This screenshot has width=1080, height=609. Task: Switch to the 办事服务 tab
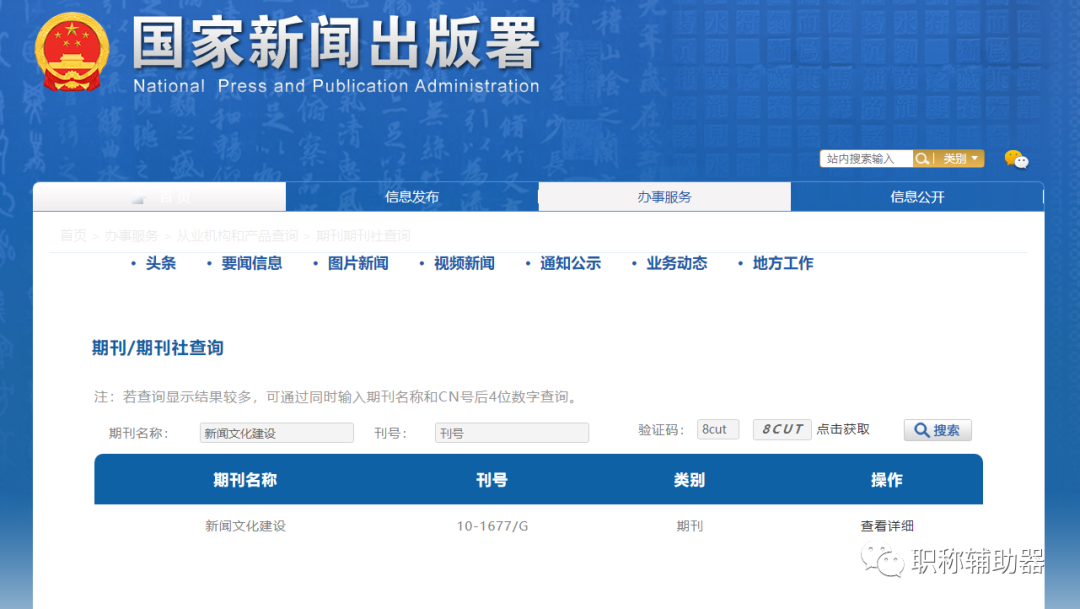tap(665, 196)
